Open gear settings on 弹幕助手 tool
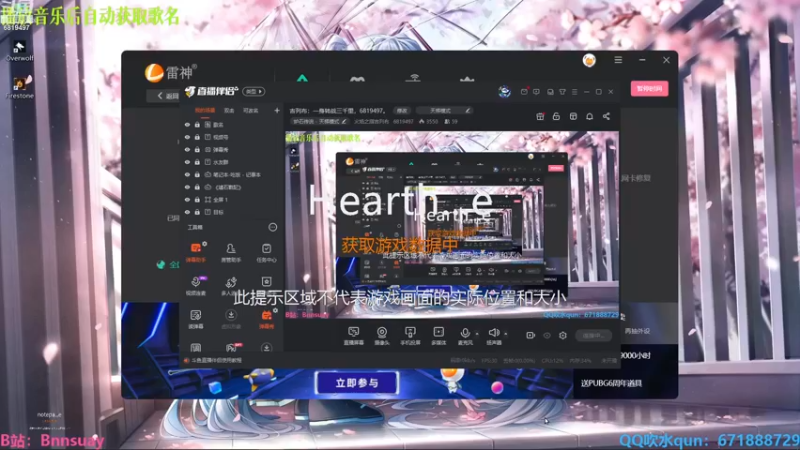The width and height of the screenshot is (800, 450). click(x=205, y=244)
